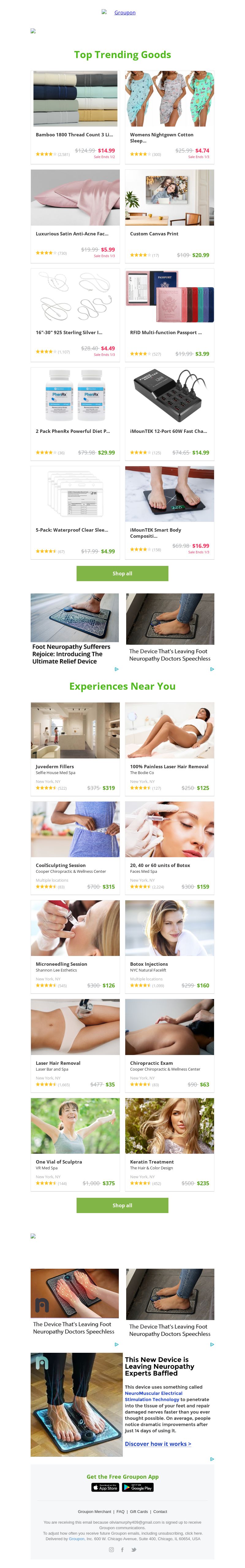Screen dimensions: 245x1568
Task: Click the AdChoices icon under Foot Neuropathy Sufferers ad
Action: coord(116,669)
